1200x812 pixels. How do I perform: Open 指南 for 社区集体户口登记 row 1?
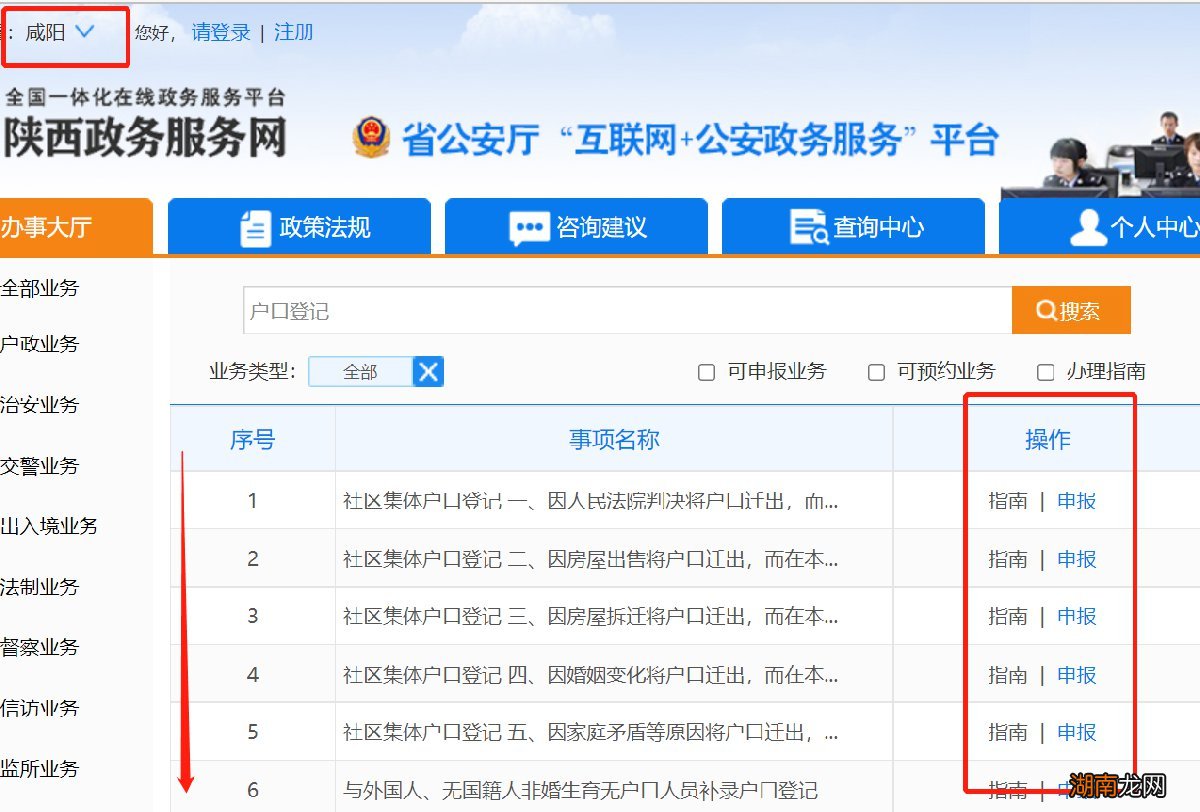tap(1006, 501)
